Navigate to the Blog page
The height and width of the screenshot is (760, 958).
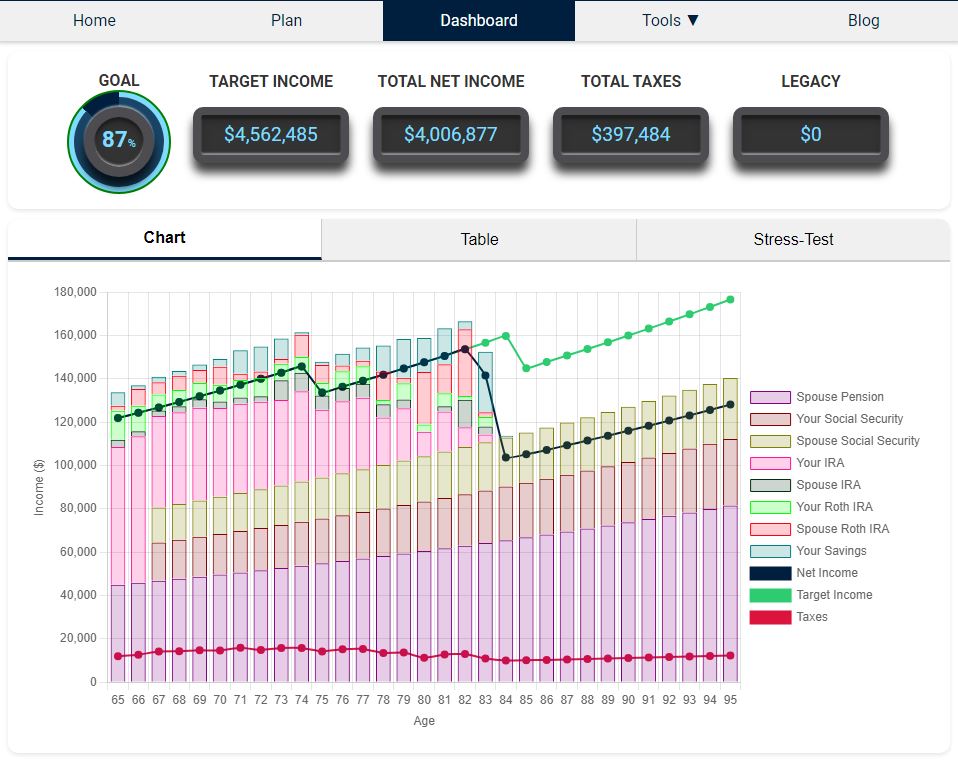(863, 20)
